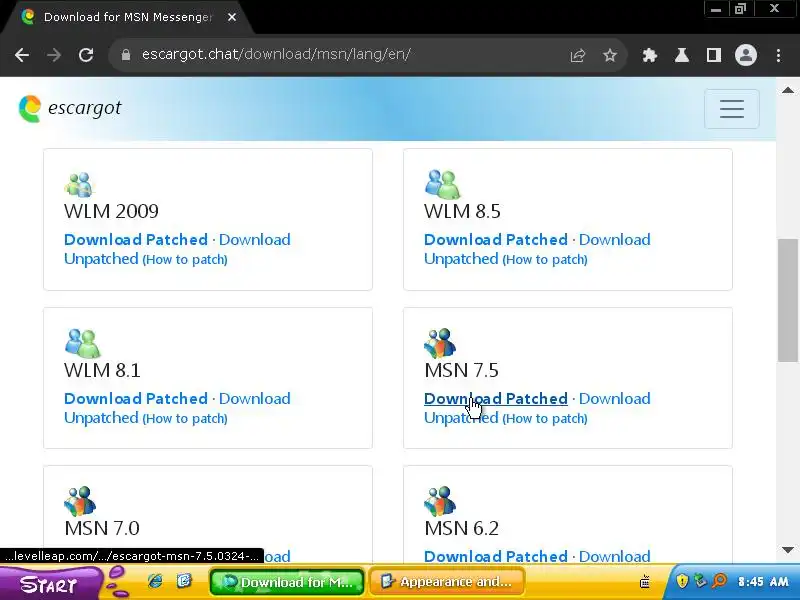Image resolution: width=800 pixels, height=600 pixels.
Task: Click the share page icon in the address bar
Action: [578, 55]
